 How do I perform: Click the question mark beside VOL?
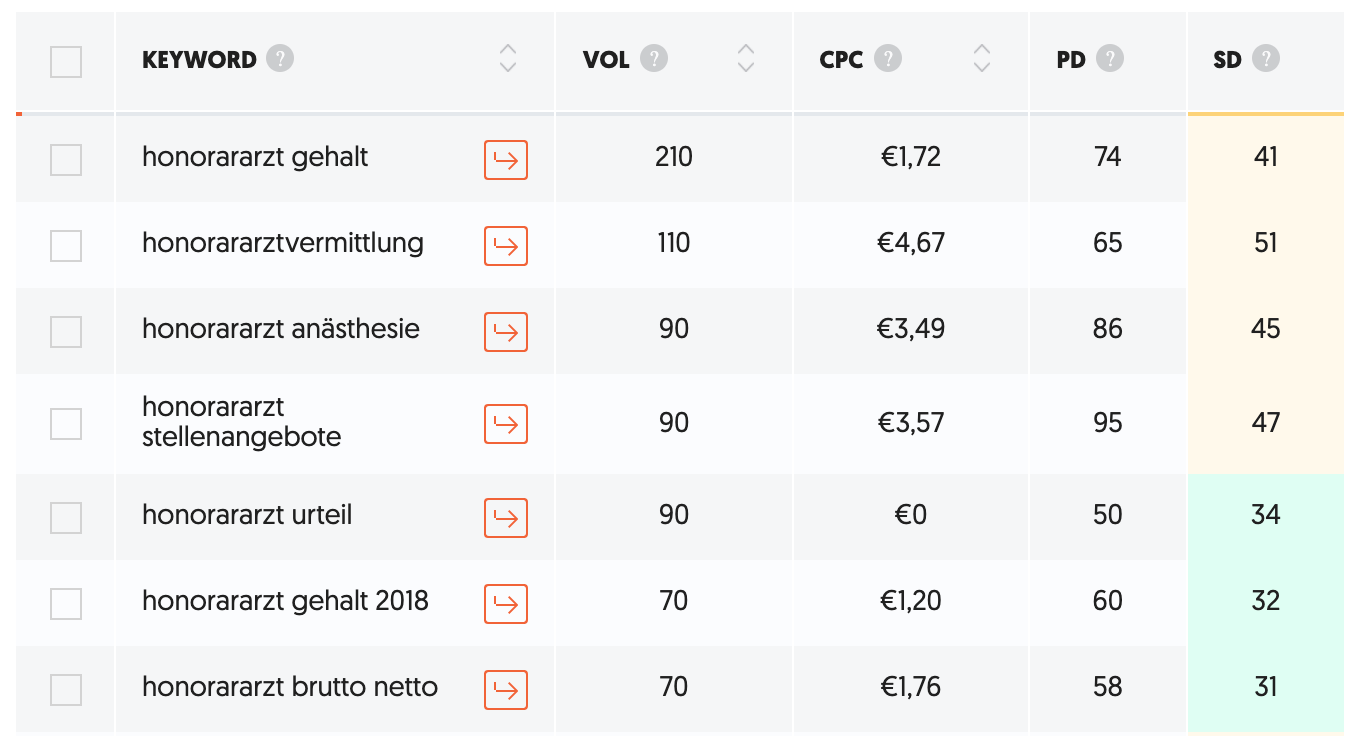(x=654, y=59)
